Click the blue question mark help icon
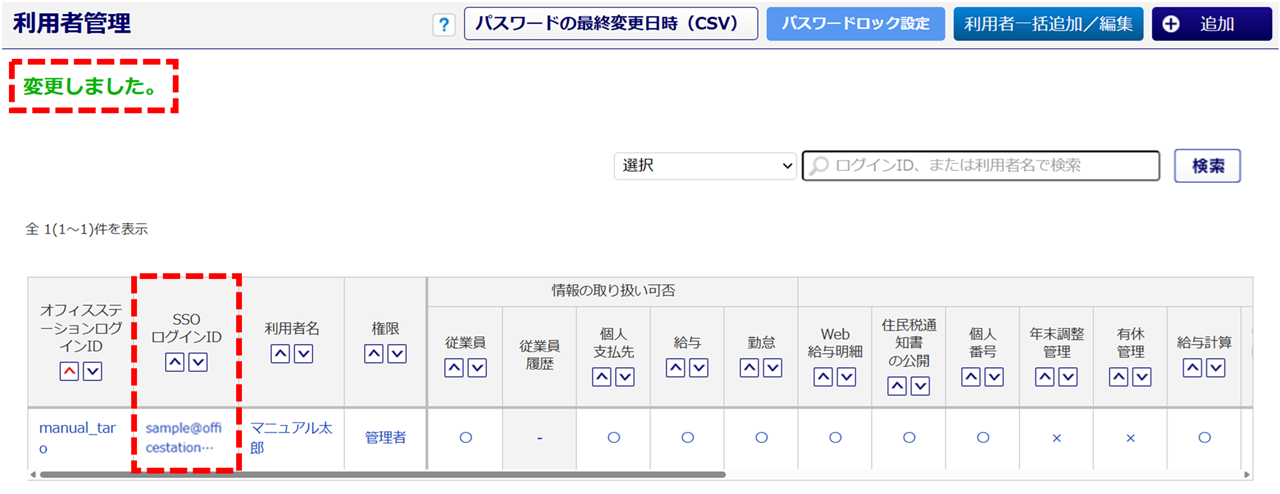 click(444, 25)
